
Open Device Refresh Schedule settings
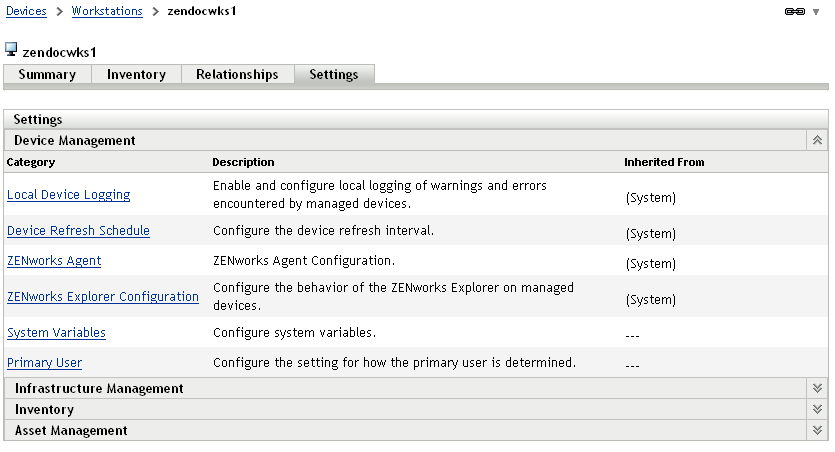78,231
